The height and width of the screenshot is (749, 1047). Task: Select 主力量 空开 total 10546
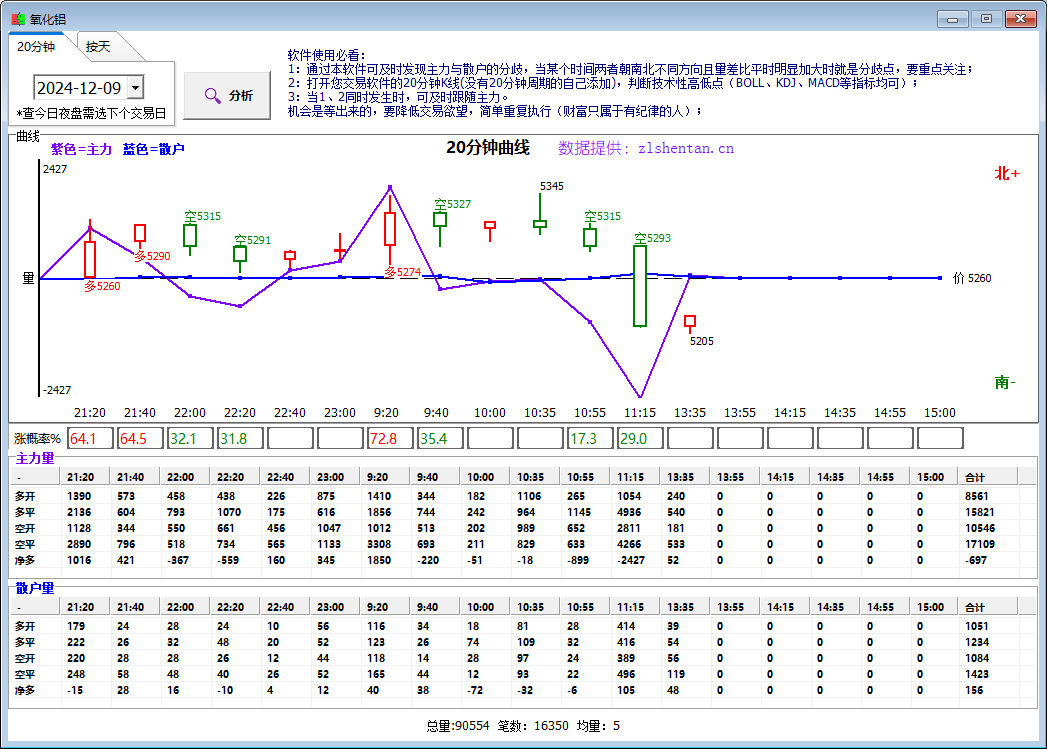980,528
